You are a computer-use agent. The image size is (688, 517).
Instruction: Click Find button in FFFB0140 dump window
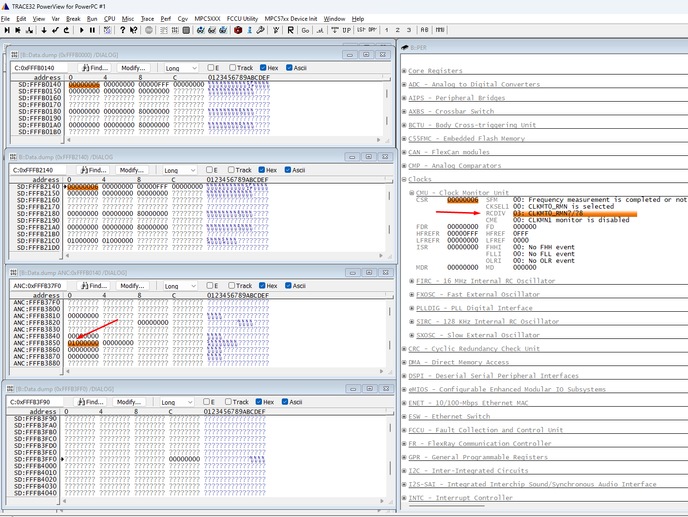95,68
